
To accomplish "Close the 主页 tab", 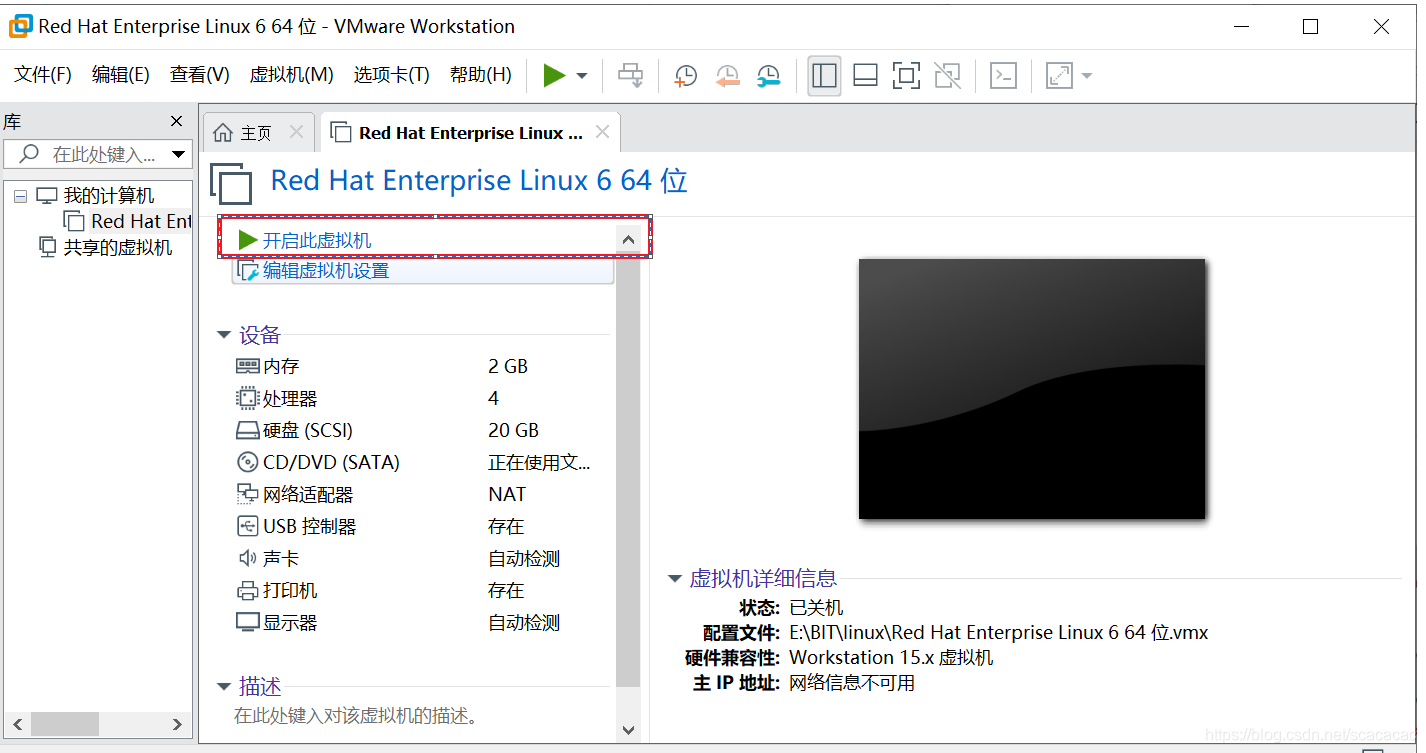I will point(296,132).
